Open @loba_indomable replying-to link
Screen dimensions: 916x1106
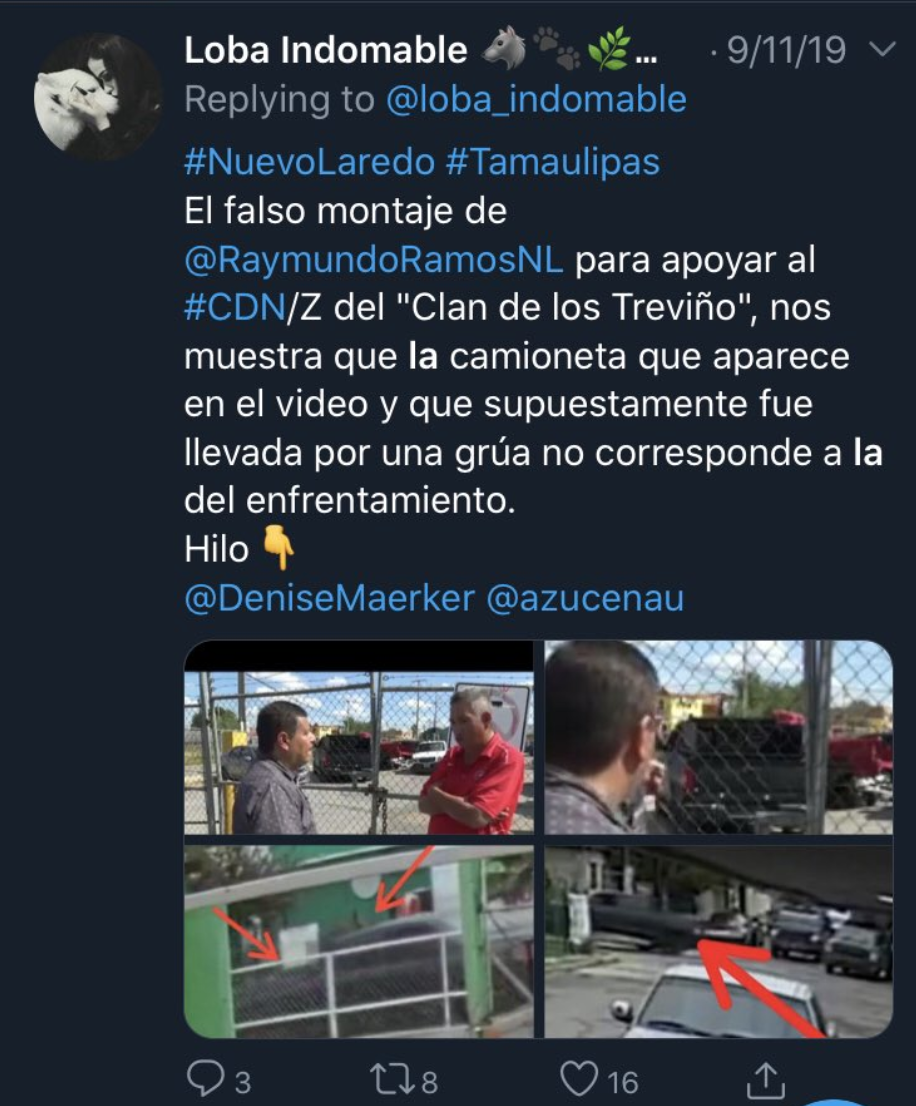[x=537, y=99]
